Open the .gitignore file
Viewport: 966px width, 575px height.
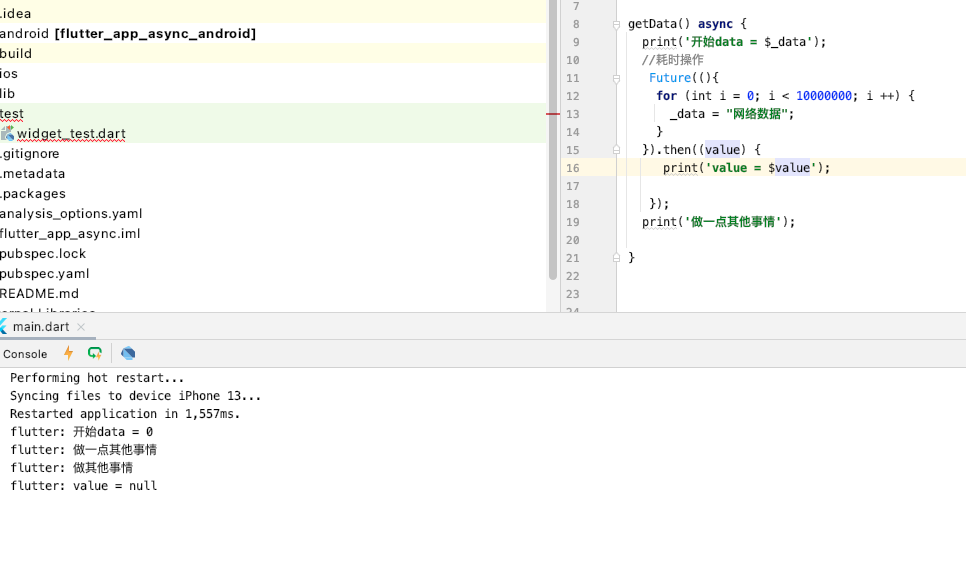tap(30, 153)
